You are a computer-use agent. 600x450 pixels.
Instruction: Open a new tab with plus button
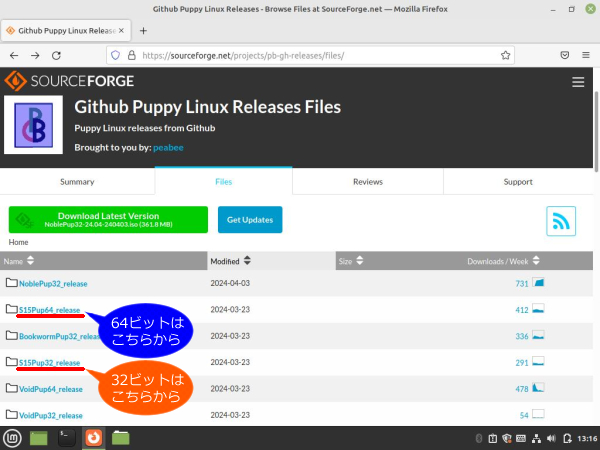(x=143, y=31)
